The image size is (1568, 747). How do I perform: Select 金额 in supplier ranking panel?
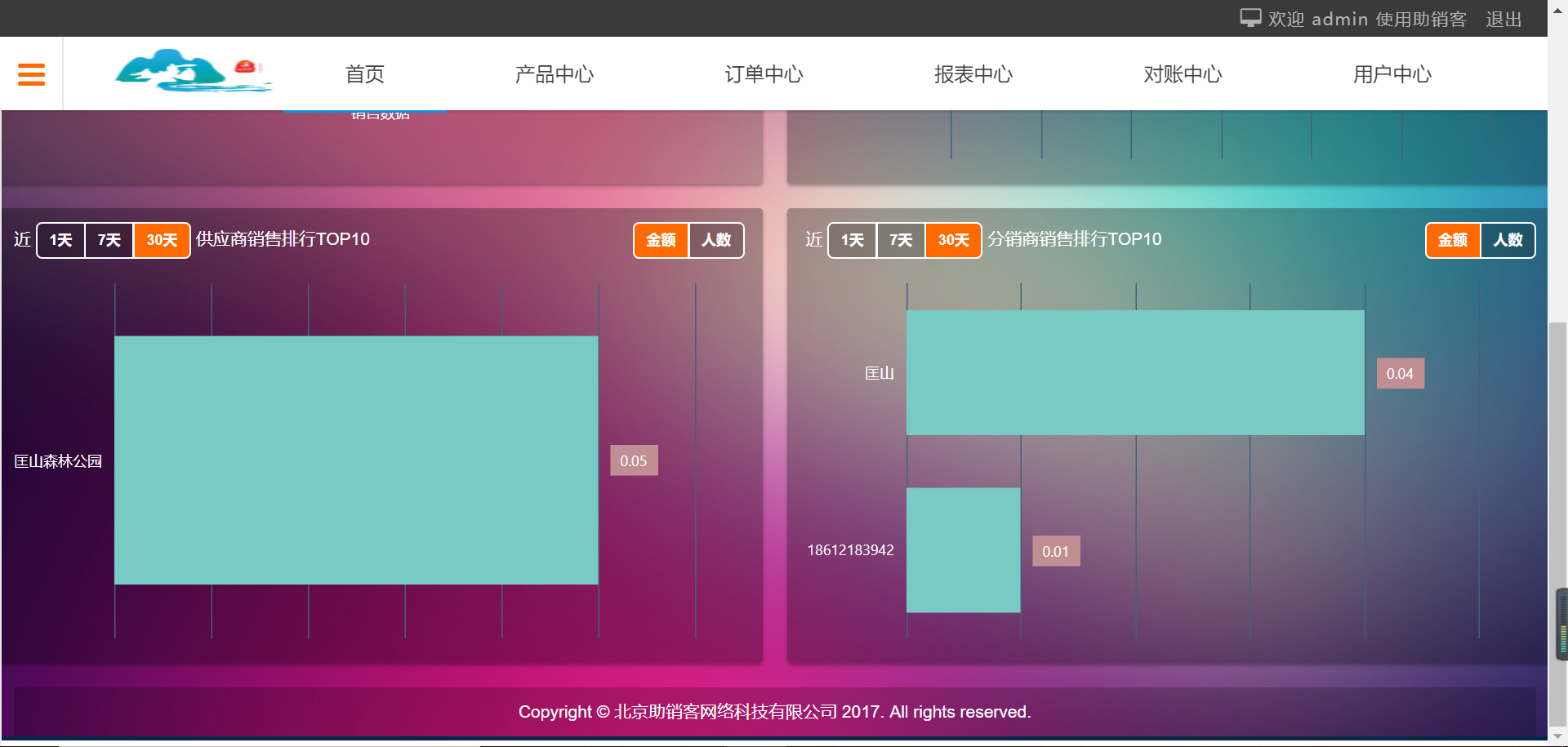pos(661,240)
